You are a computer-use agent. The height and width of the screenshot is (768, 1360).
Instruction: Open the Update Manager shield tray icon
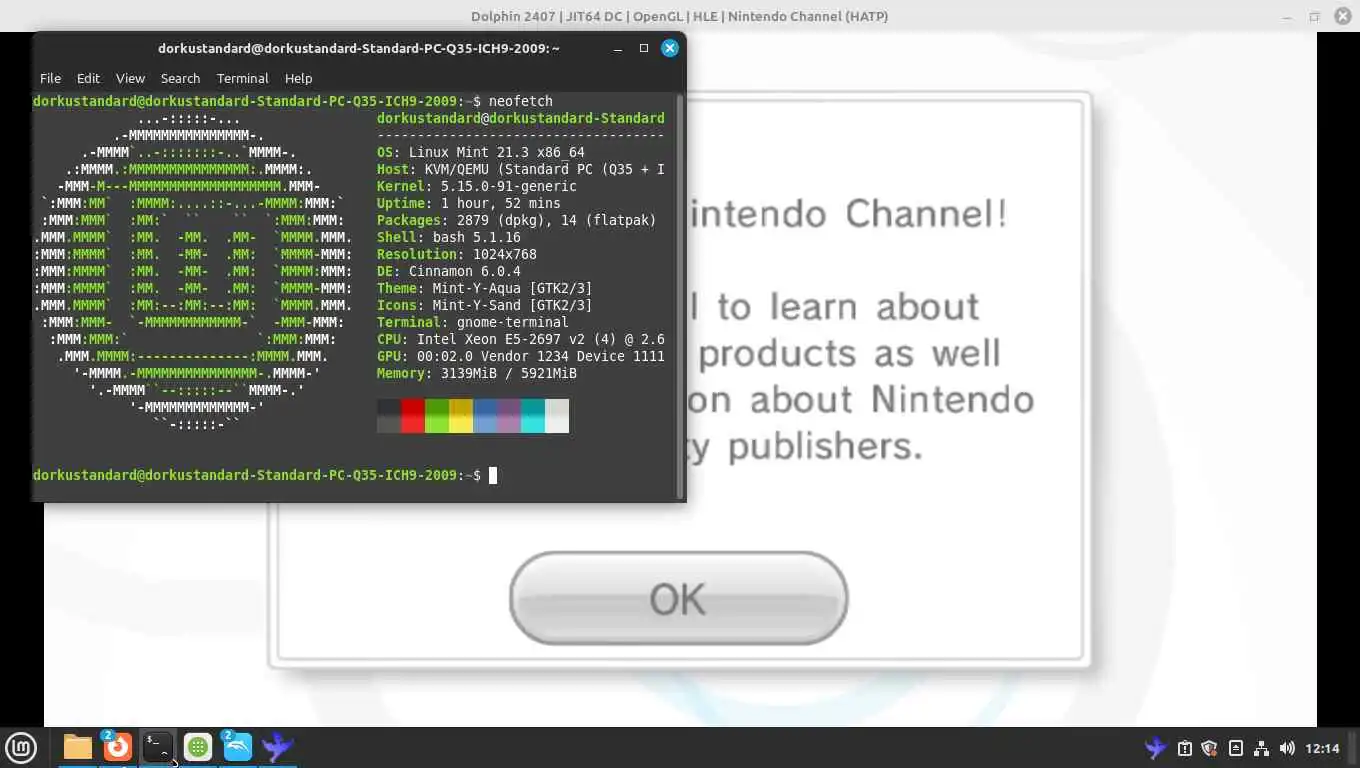tap(1210, 748)
